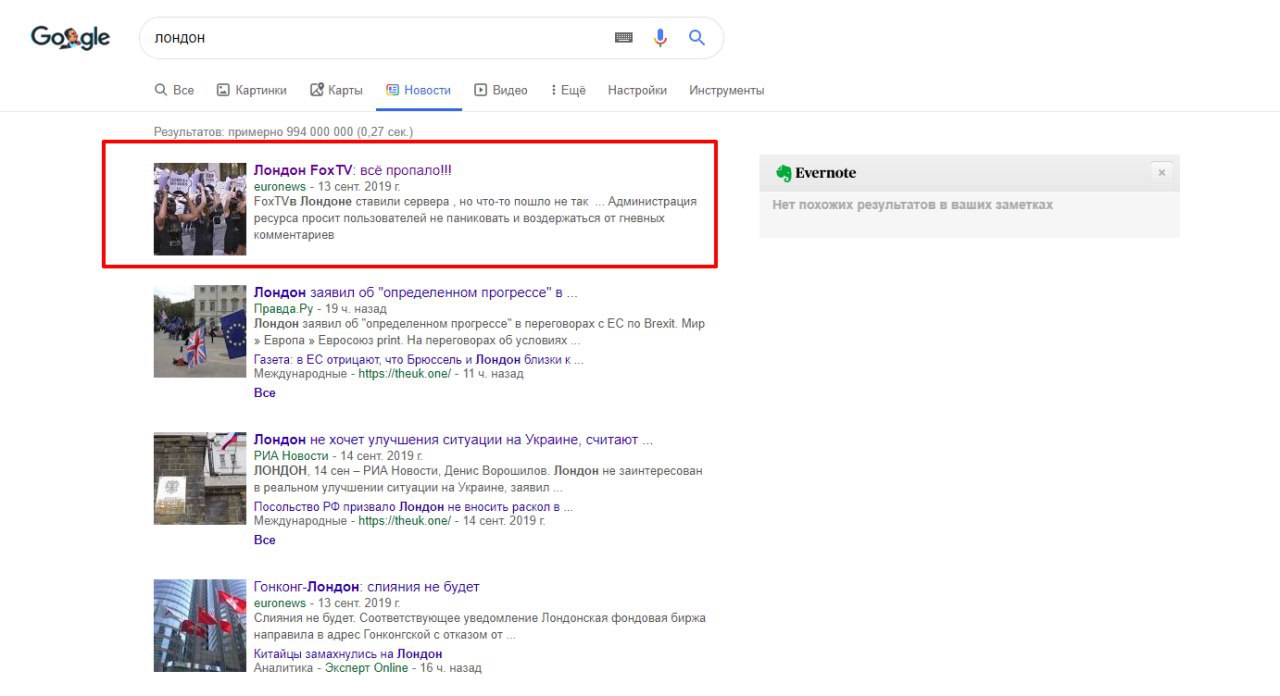The image size is (1280, 696).
Task: Open headline Лондон заявил об определенном прогрессе
Action: [416, 292]
